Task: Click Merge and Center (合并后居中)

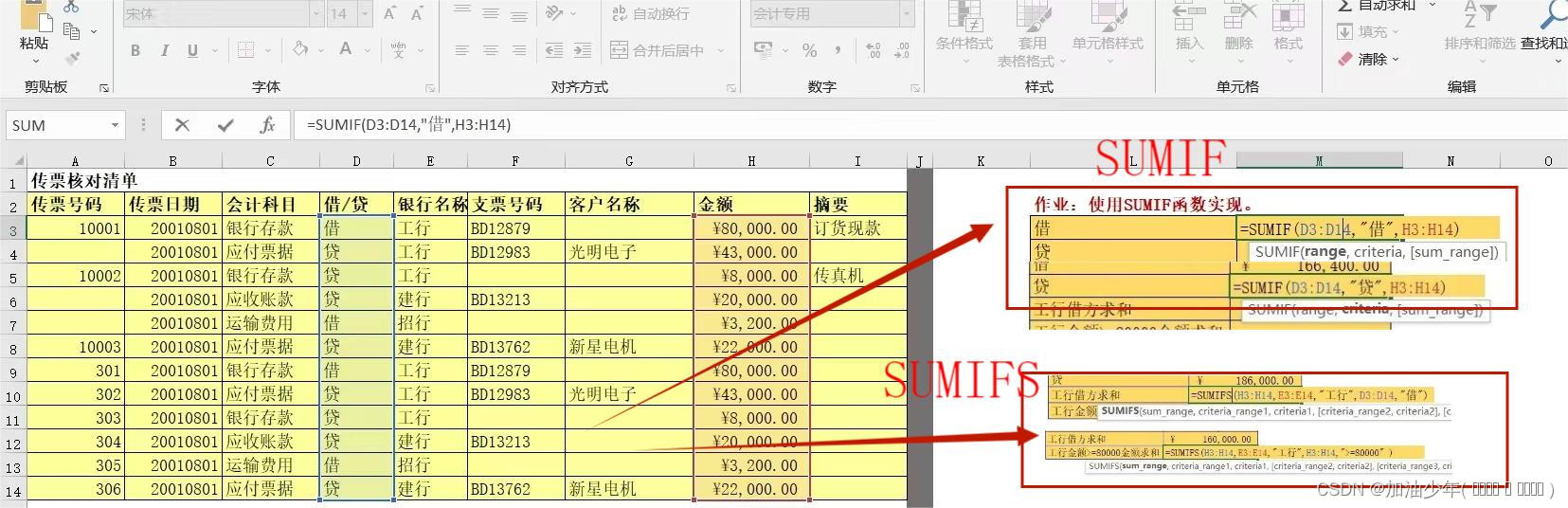Action: (x=658, y=50)
